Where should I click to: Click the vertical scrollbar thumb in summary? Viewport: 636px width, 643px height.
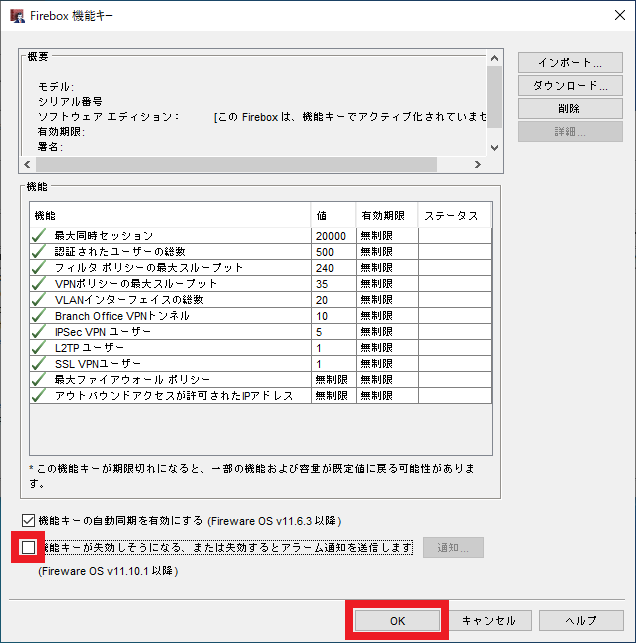pos(495,97)
